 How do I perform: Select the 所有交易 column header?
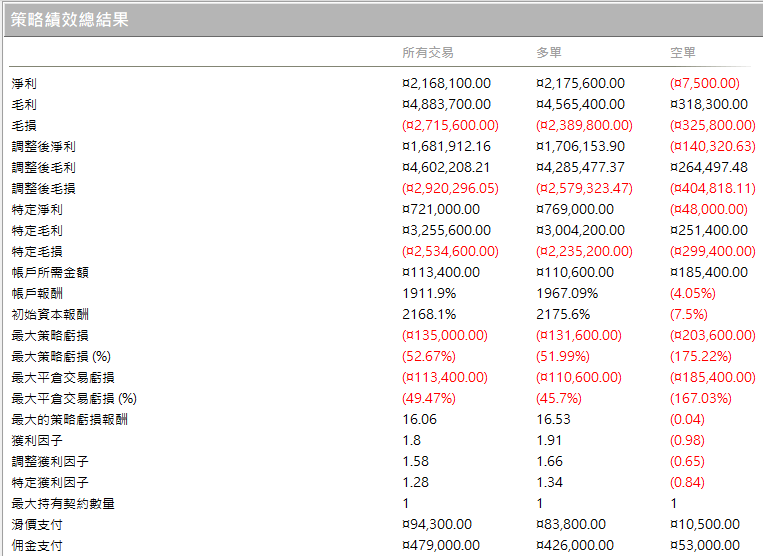tap(427, 53)
